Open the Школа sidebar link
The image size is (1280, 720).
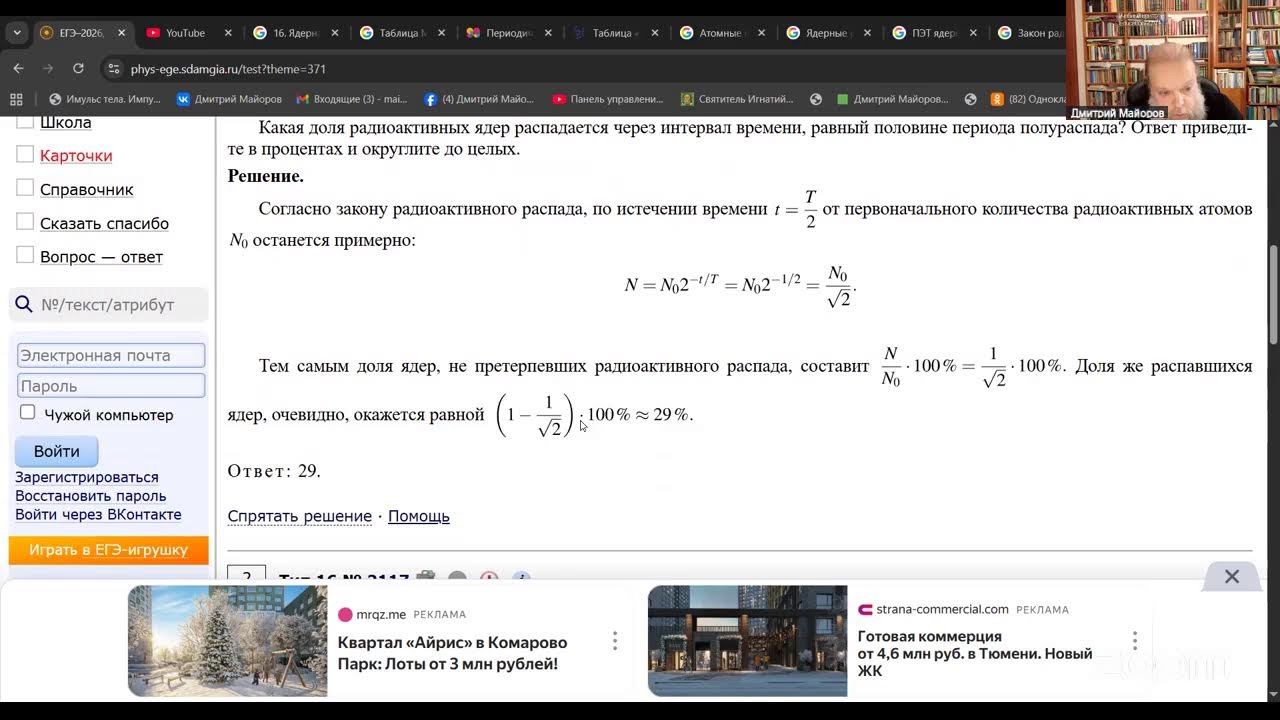click(65, 123)
